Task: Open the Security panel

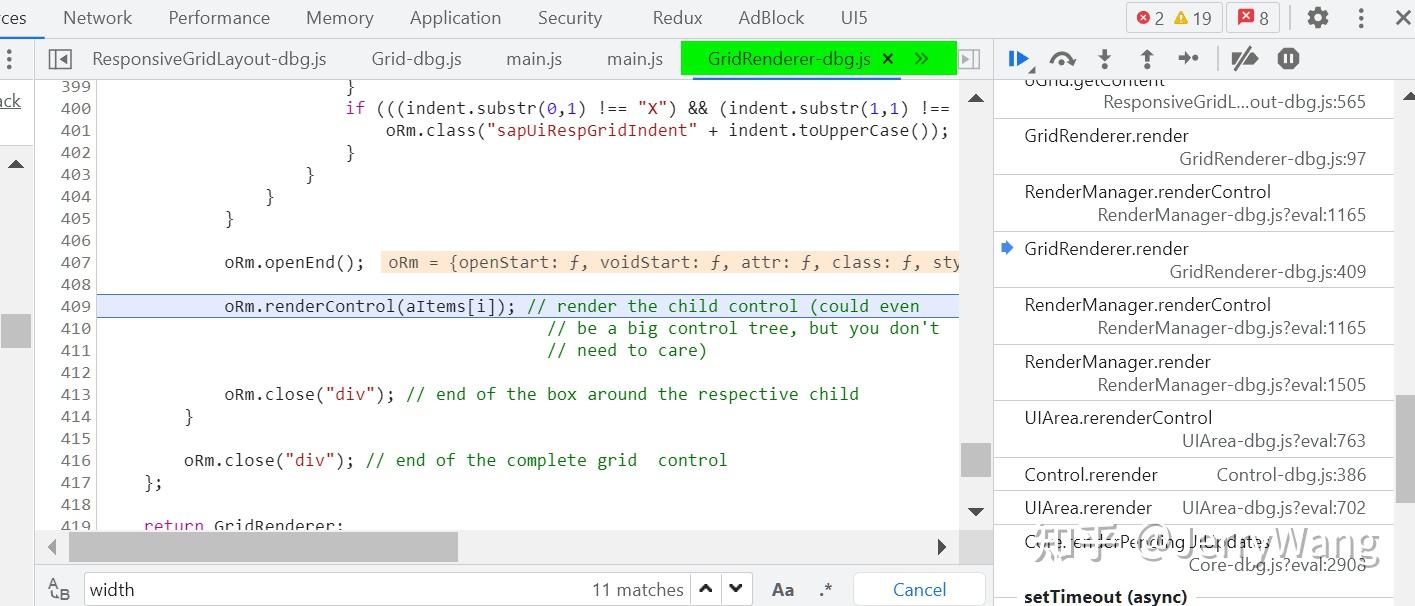Action: [570, 18]
